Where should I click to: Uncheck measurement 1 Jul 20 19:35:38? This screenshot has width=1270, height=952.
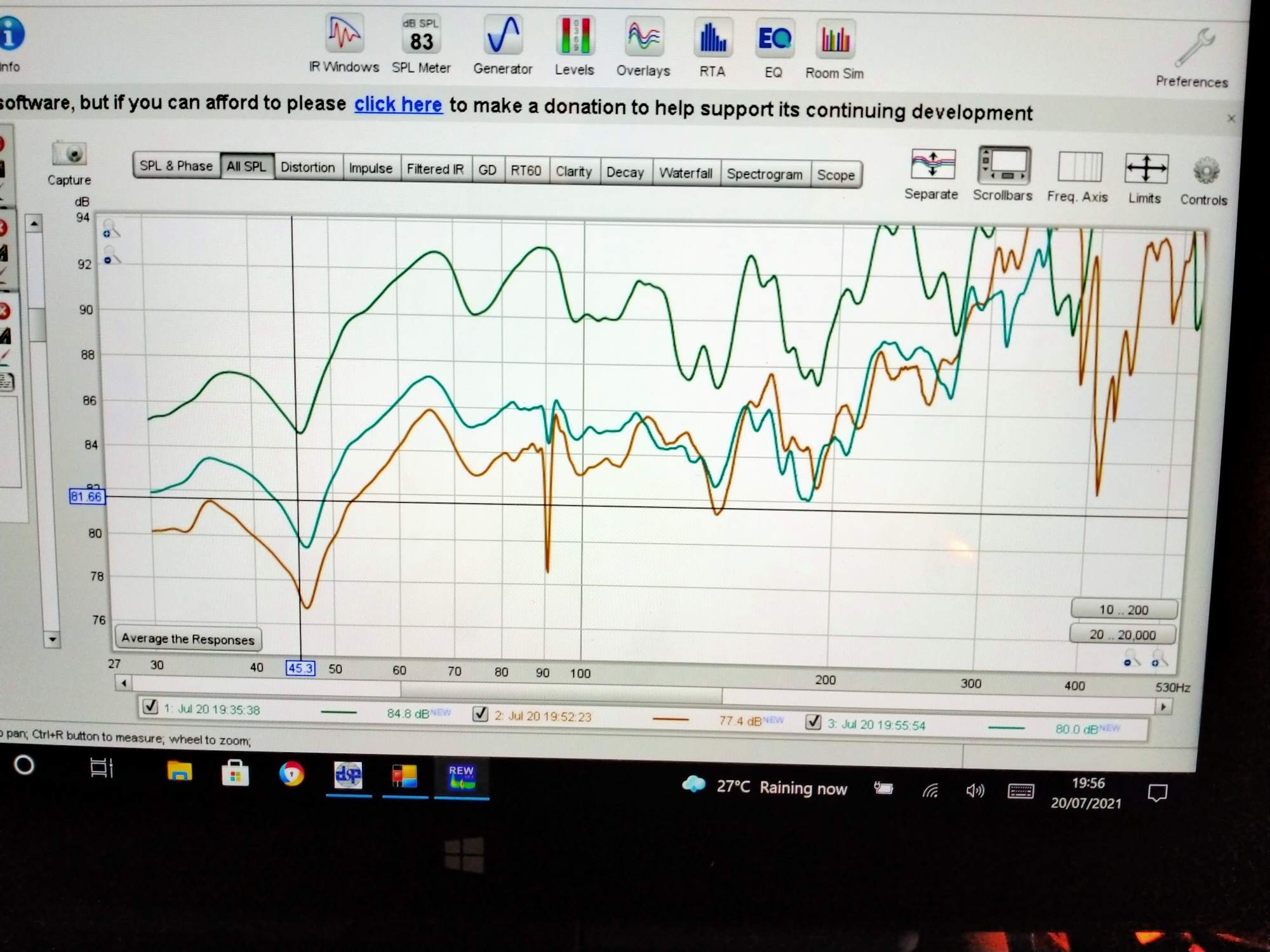point(150,706)
